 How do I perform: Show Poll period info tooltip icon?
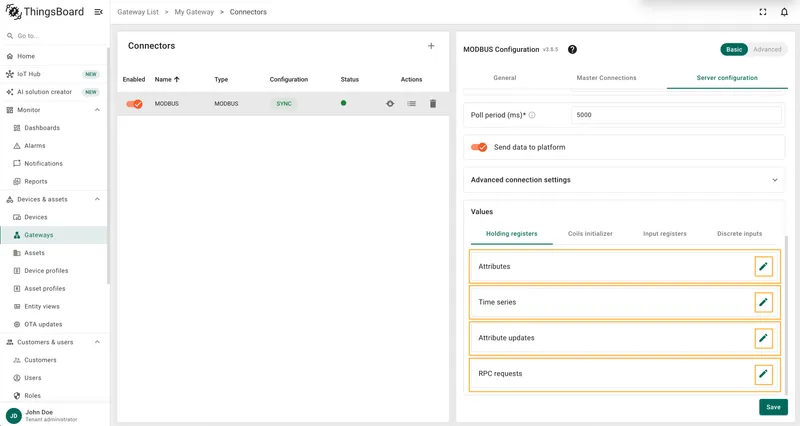click(532, 115)
